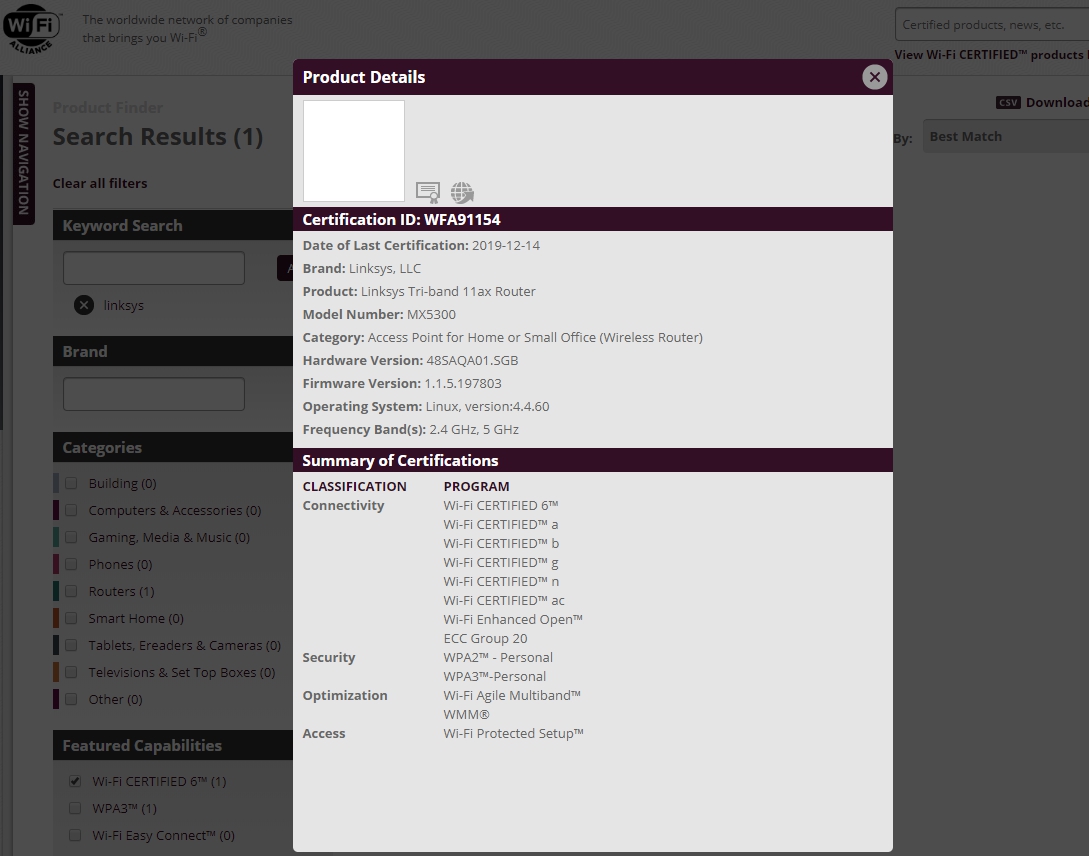1089x856 pixels.
Task: Click the Keyword Search input field
Action: [x=153, y=268]
